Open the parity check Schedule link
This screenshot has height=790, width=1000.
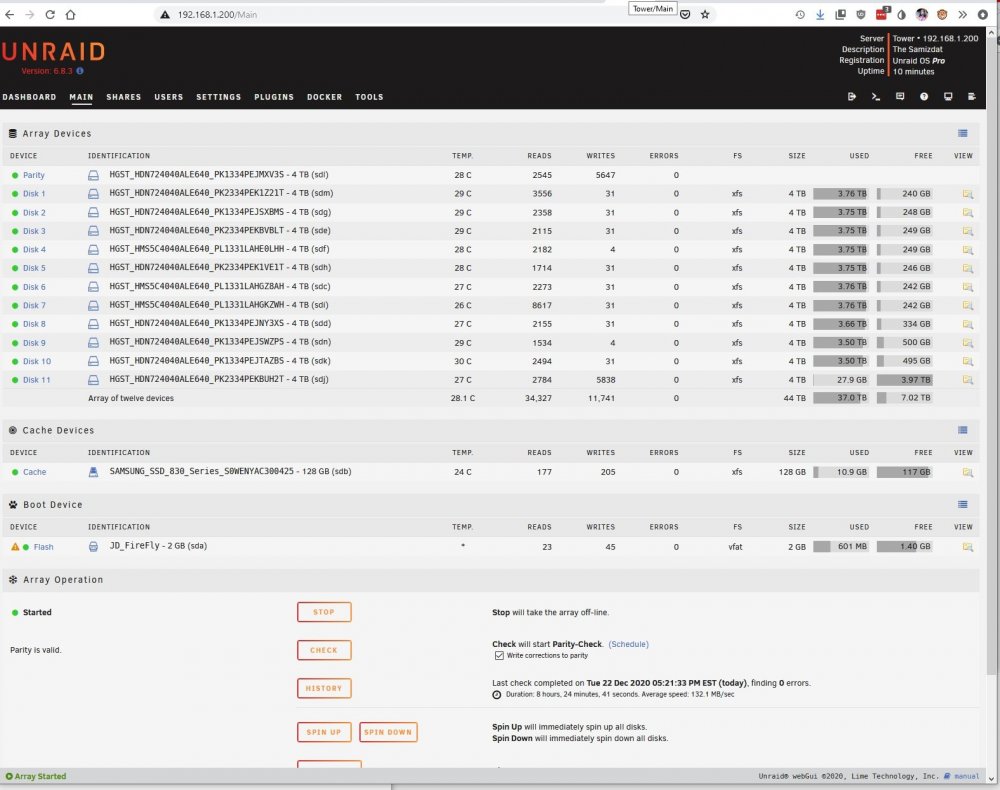click(628, 644)
